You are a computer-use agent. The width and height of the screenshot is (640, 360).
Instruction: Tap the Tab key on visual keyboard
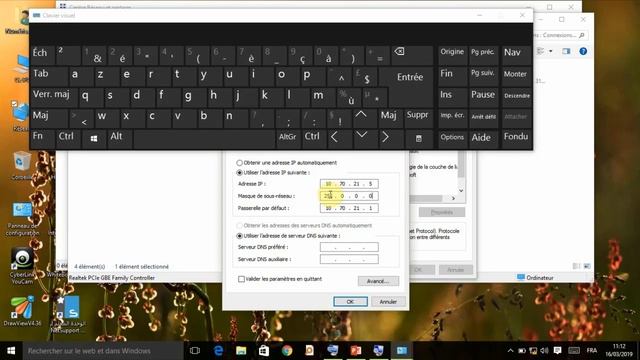coord(49,76)
